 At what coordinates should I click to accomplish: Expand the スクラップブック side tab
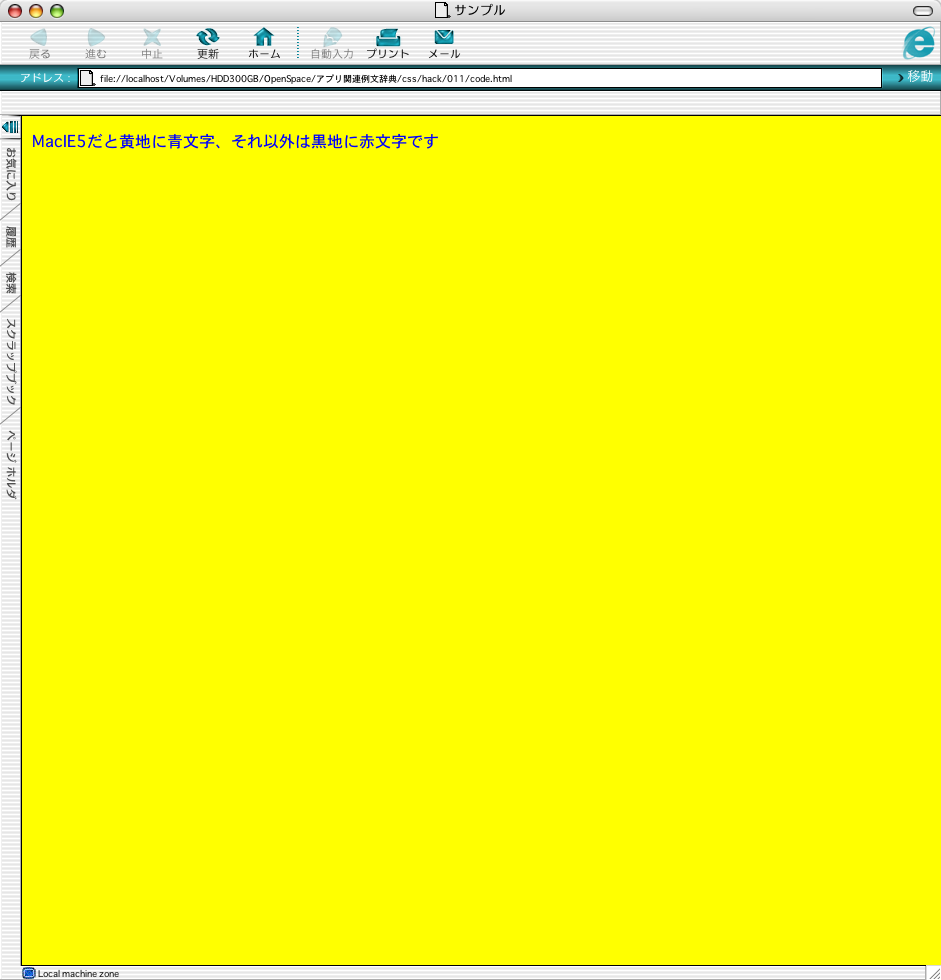10,361
